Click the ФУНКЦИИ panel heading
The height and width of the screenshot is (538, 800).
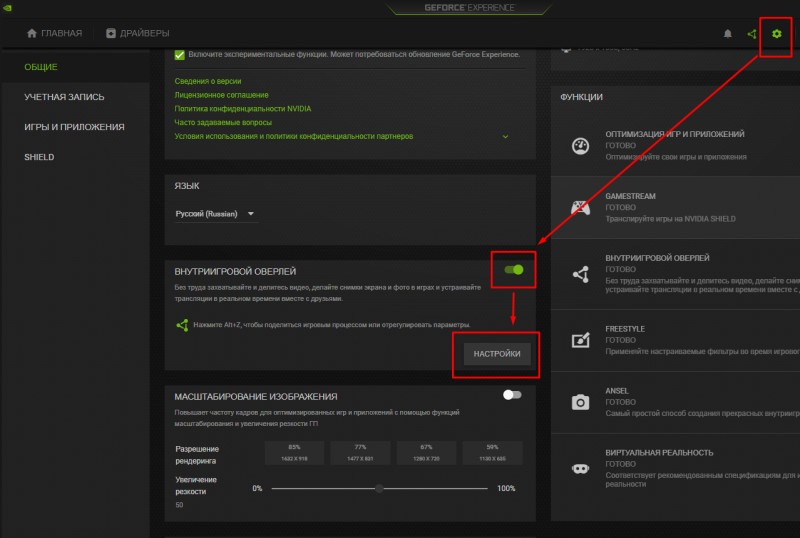581,97
